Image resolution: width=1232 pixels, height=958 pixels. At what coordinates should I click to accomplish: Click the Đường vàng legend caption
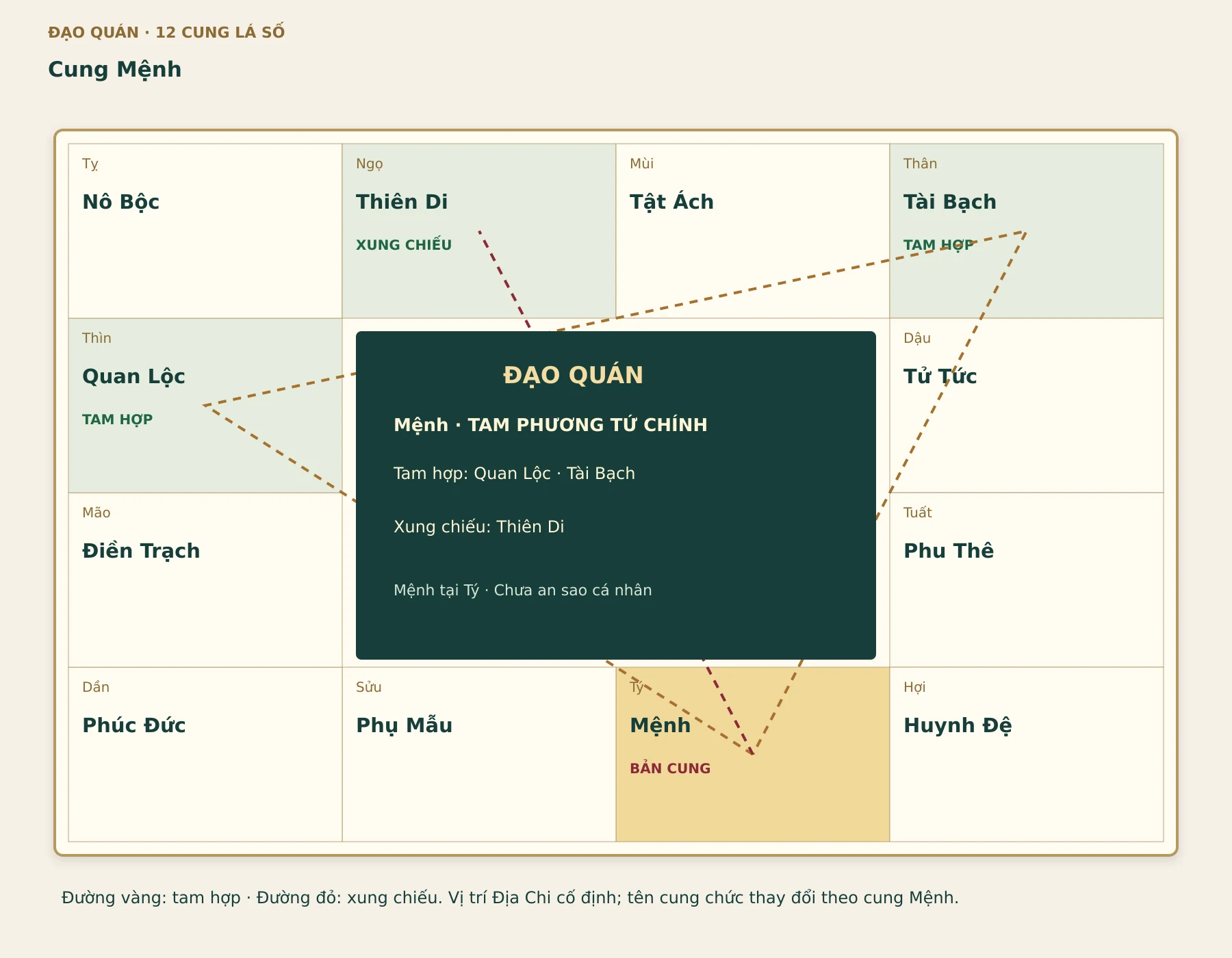pyautogui.click(x=510, y=897)
